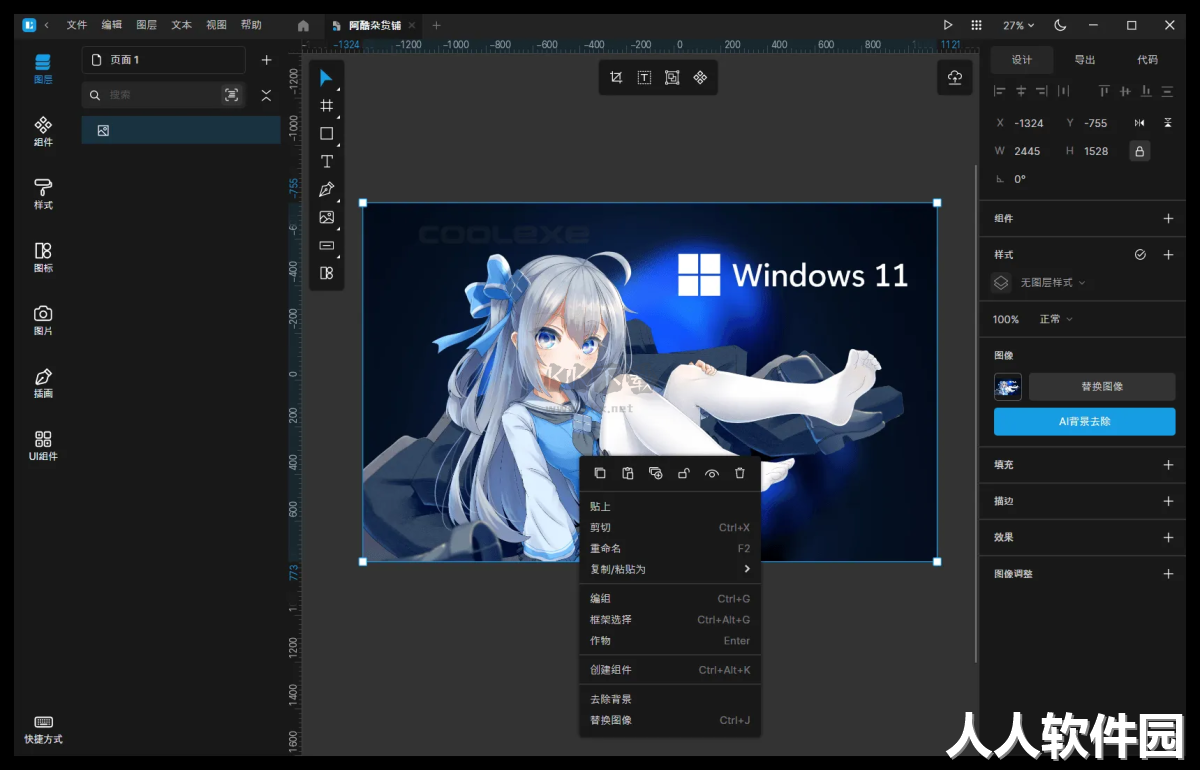Collapse the layer list with the chevron icon
Viewport: 1200px width, 770px height.
(266, 95)
